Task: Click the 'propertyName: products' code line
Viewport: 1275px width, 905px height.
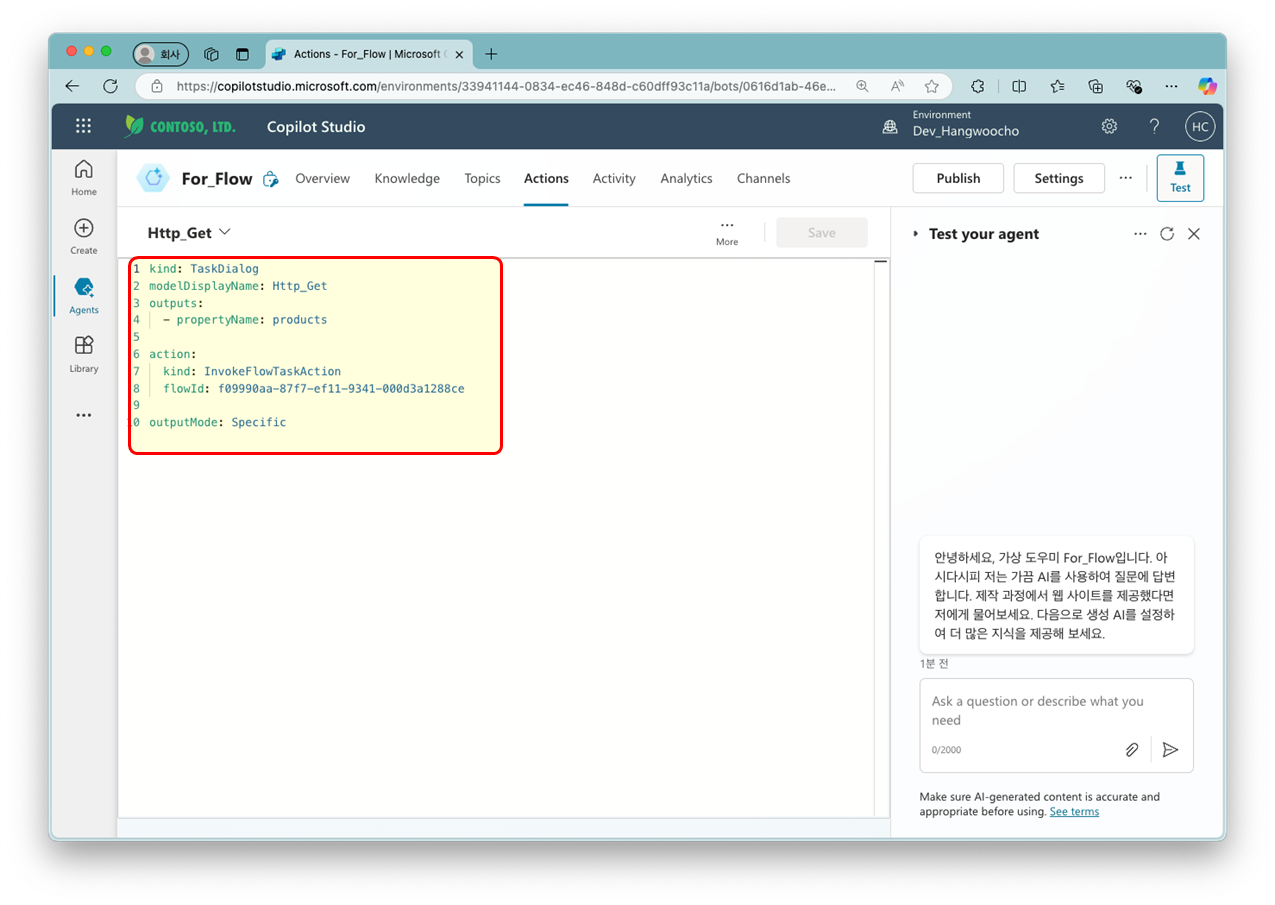Action: (245, 320)
